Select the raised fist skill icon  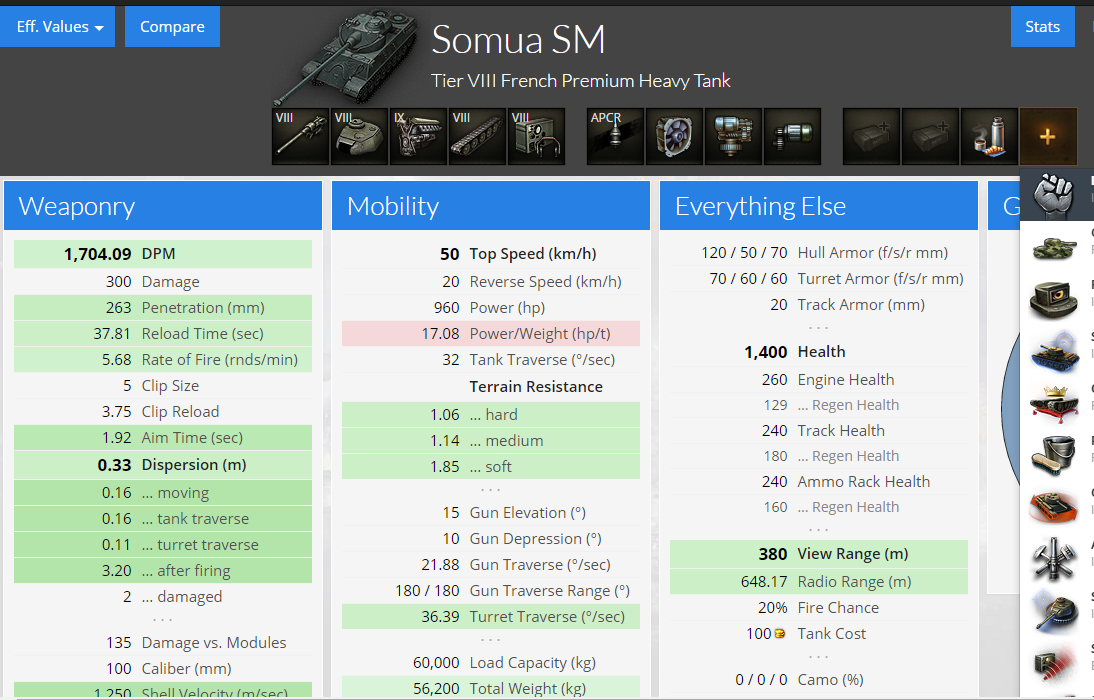[1054, 195]
